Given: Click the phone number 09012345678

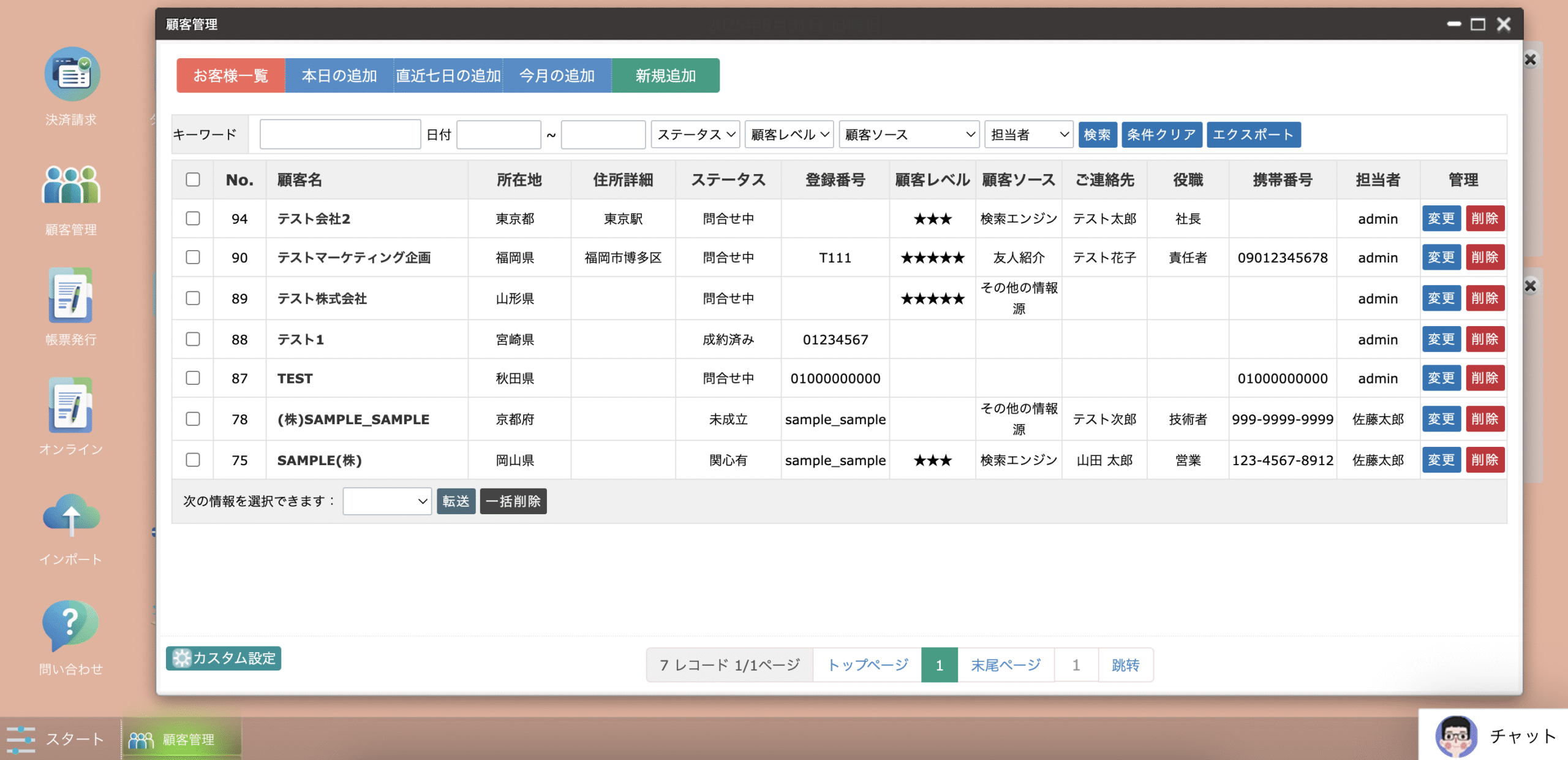Looking at the screenshot, I should click(1283, 258).
